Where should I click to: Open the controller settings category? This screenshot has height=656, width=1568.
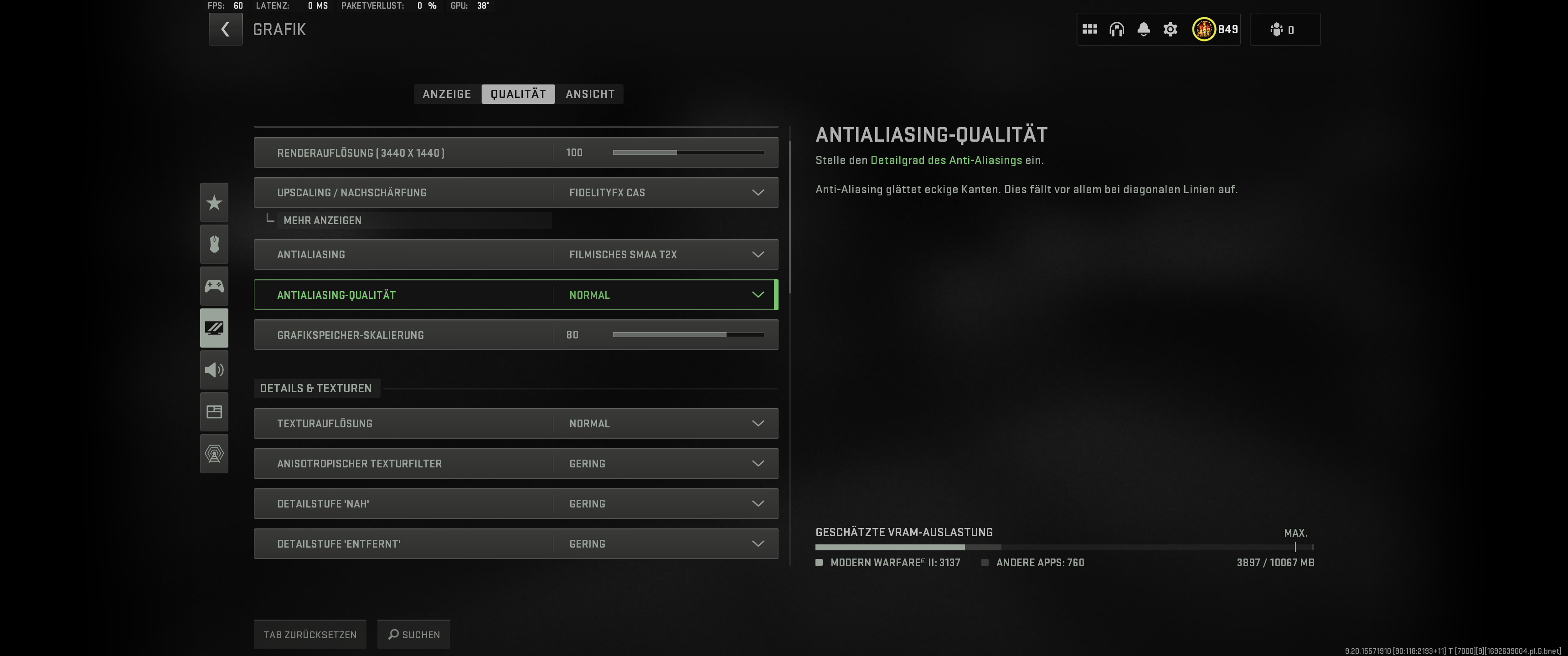pos(214,286)
